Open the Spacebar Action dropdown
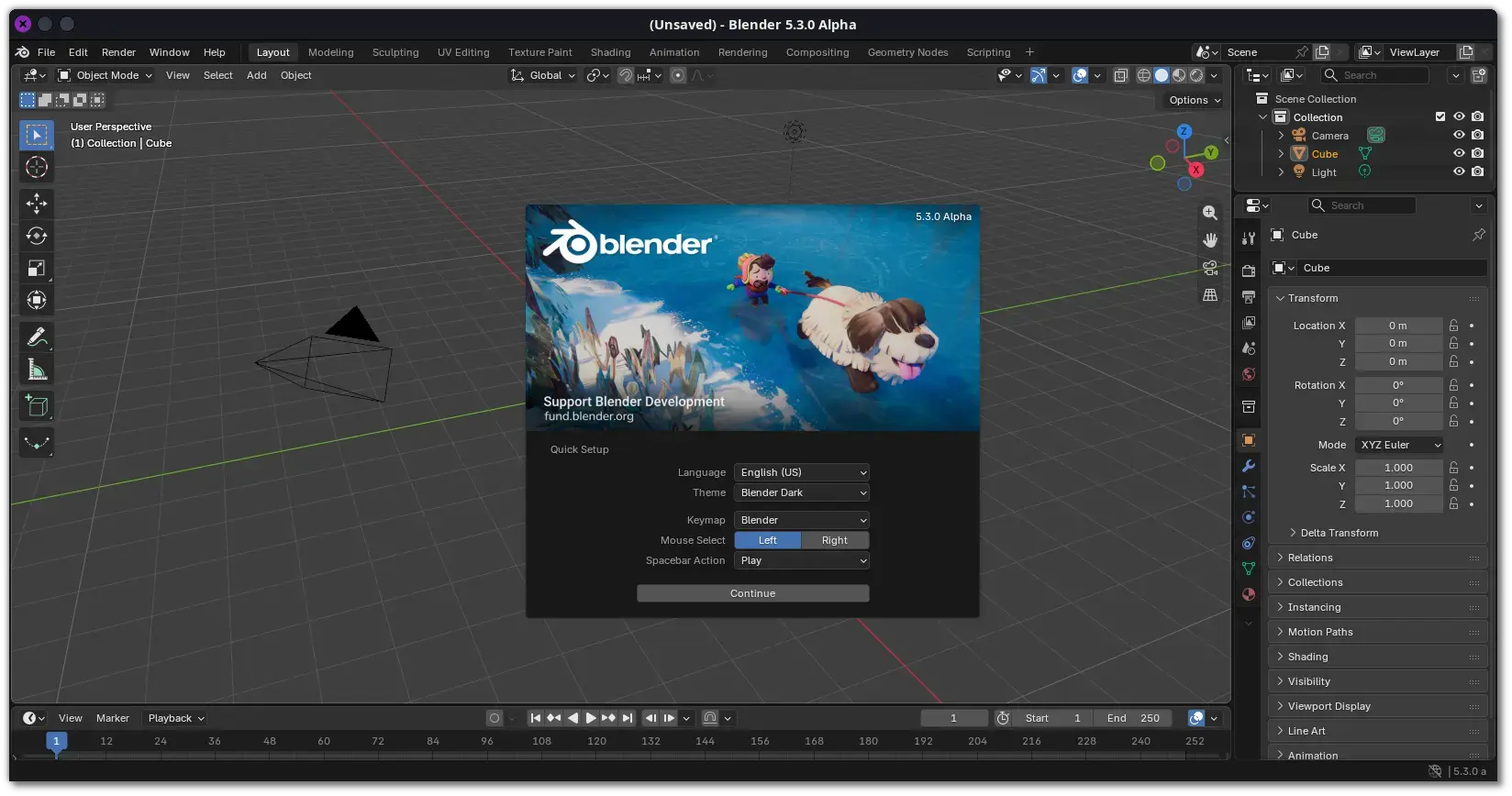The image size is (1512, 796). click(802, 560)
